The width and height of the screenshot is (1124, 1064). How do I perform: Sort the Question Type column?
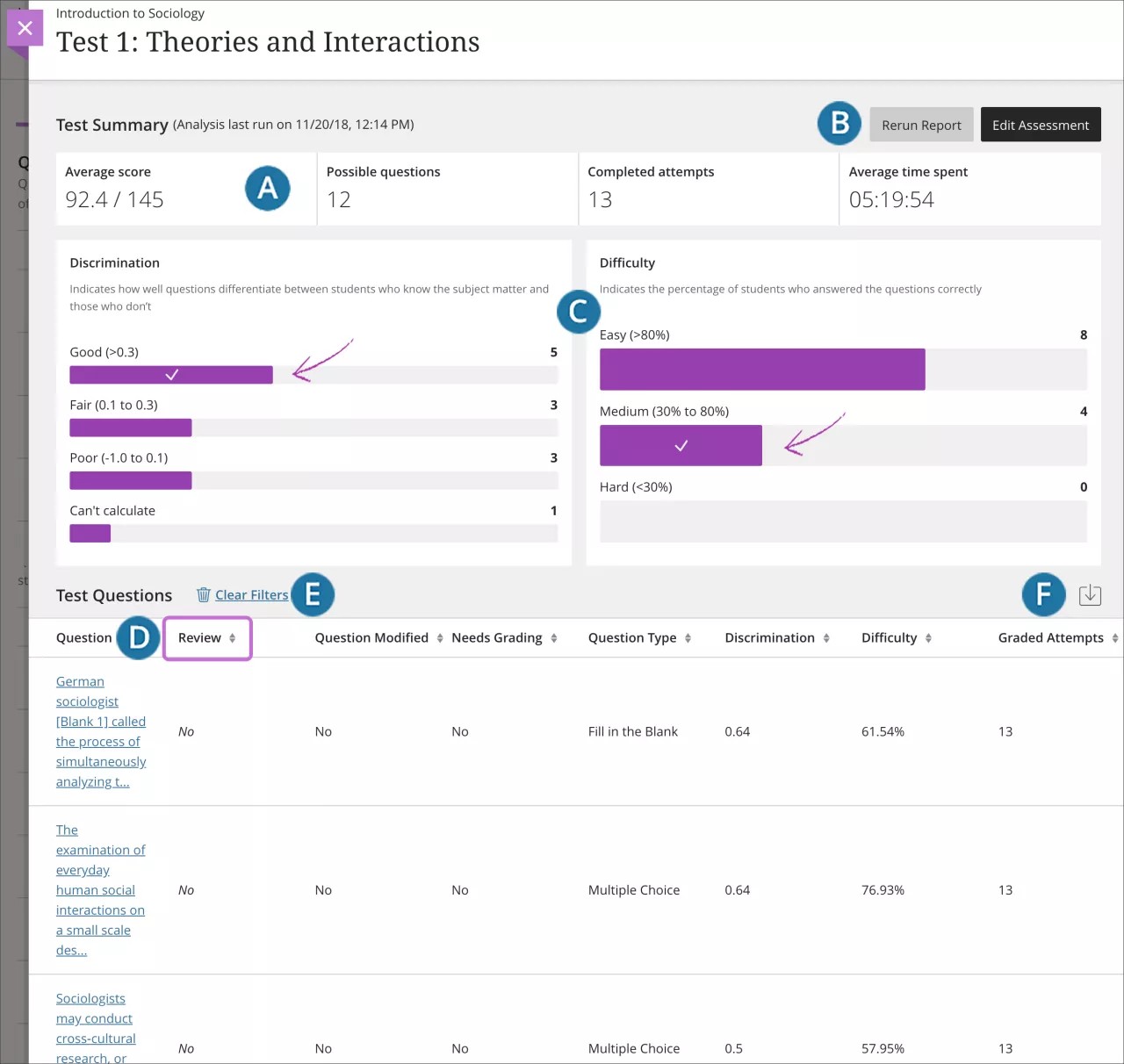coord(688,638)
